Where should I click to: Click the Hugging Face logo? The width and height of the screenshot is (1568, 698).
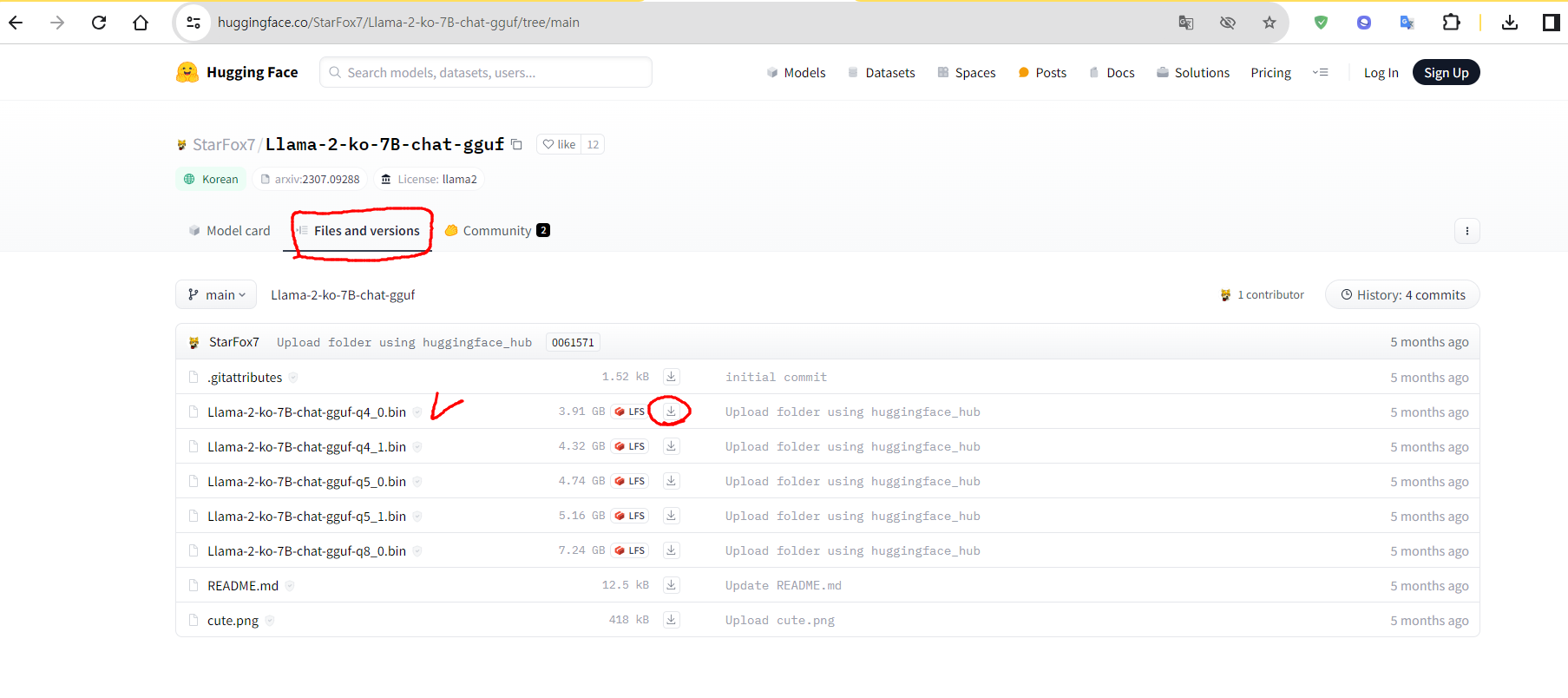pyautogui.click(x=237, y=72)
